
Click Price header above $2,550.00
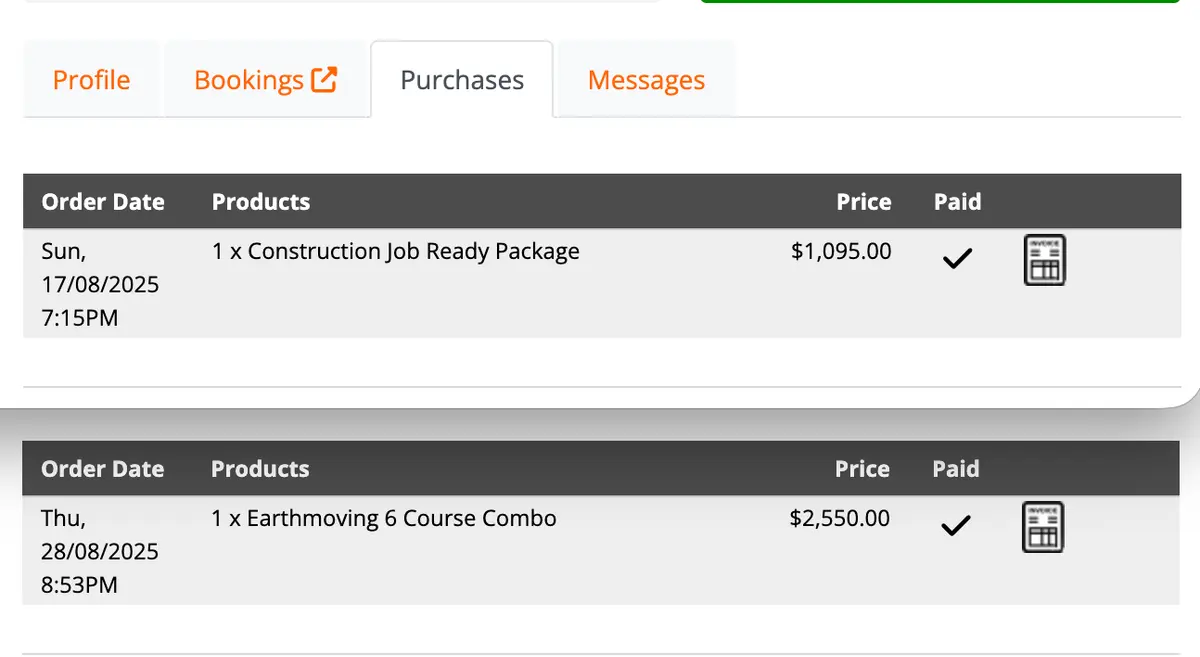click(862, 469)
